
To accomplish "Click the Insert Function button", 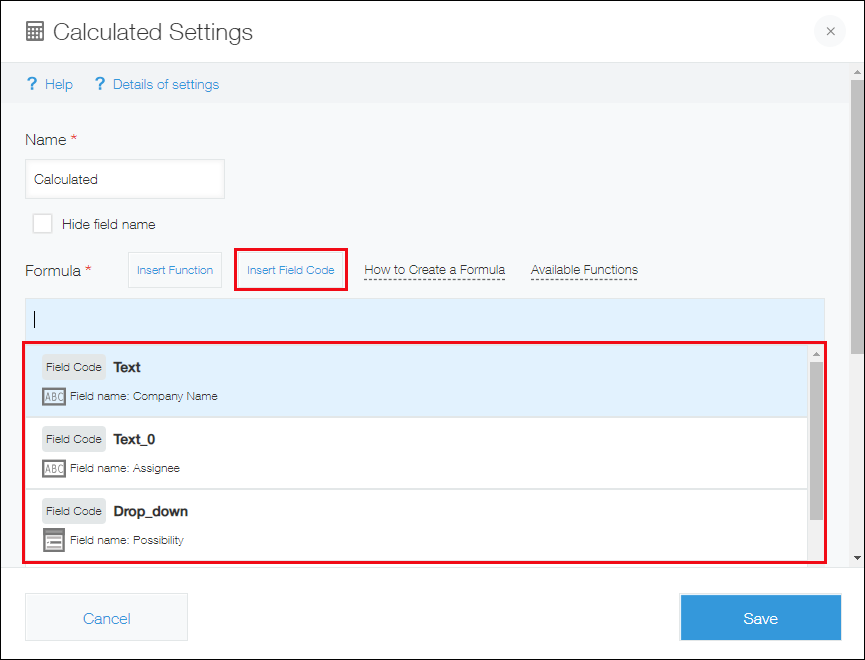I will (x=174, y=269).
